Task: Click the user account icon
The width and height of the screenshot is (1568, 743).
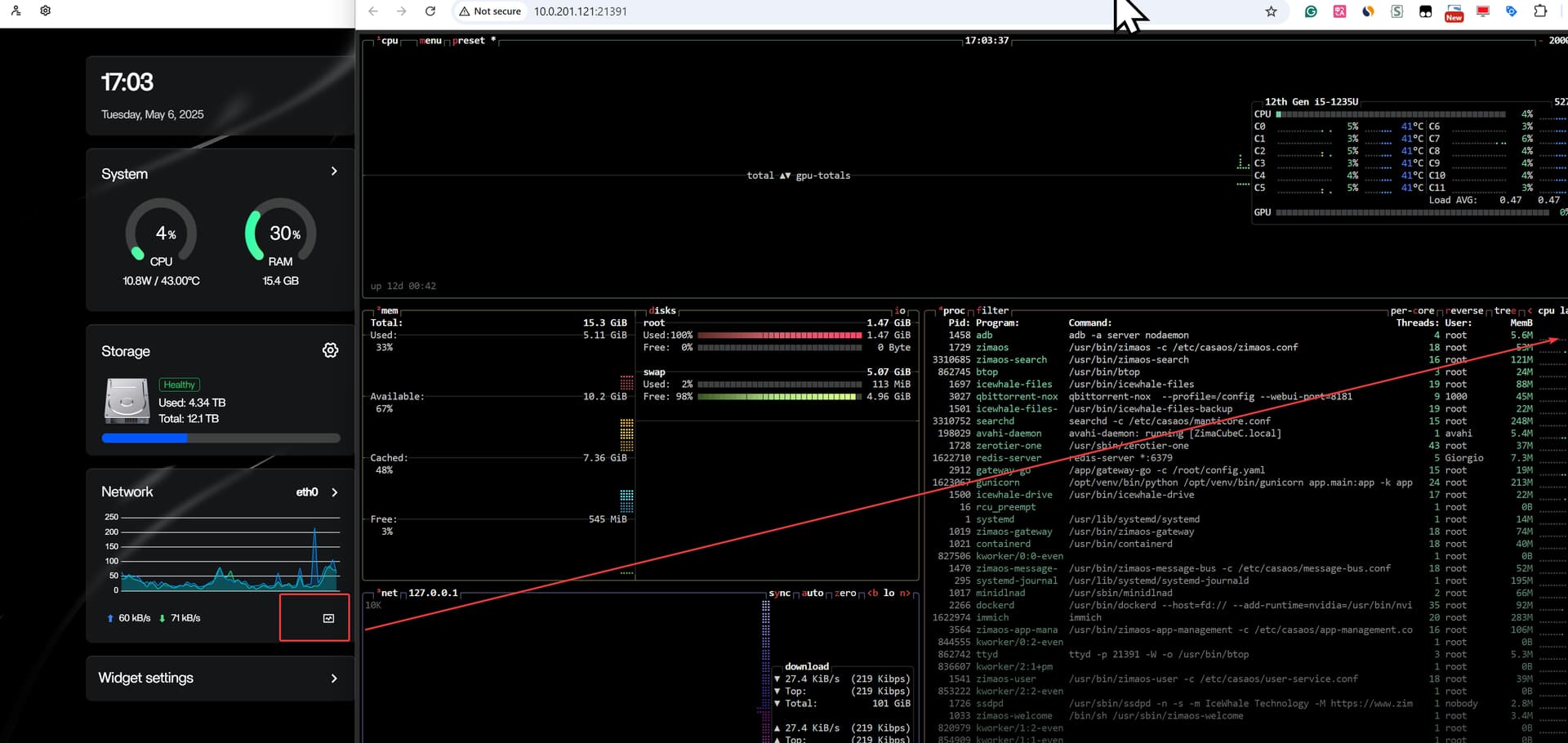Action: 16,11
